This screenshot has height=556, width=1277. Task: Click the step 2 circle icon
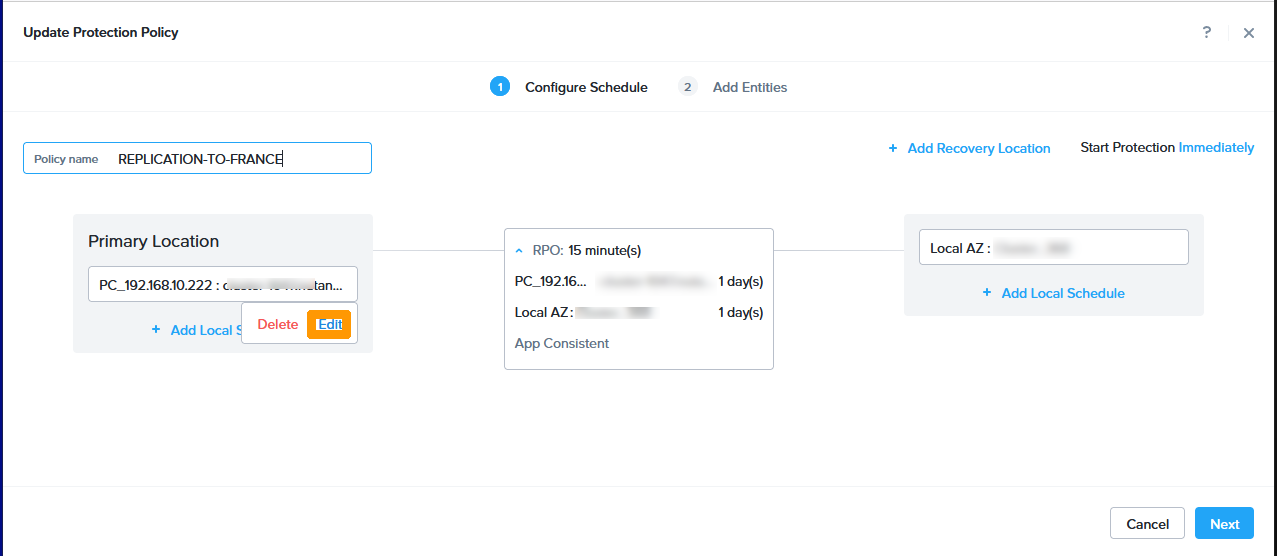[687, 87]
